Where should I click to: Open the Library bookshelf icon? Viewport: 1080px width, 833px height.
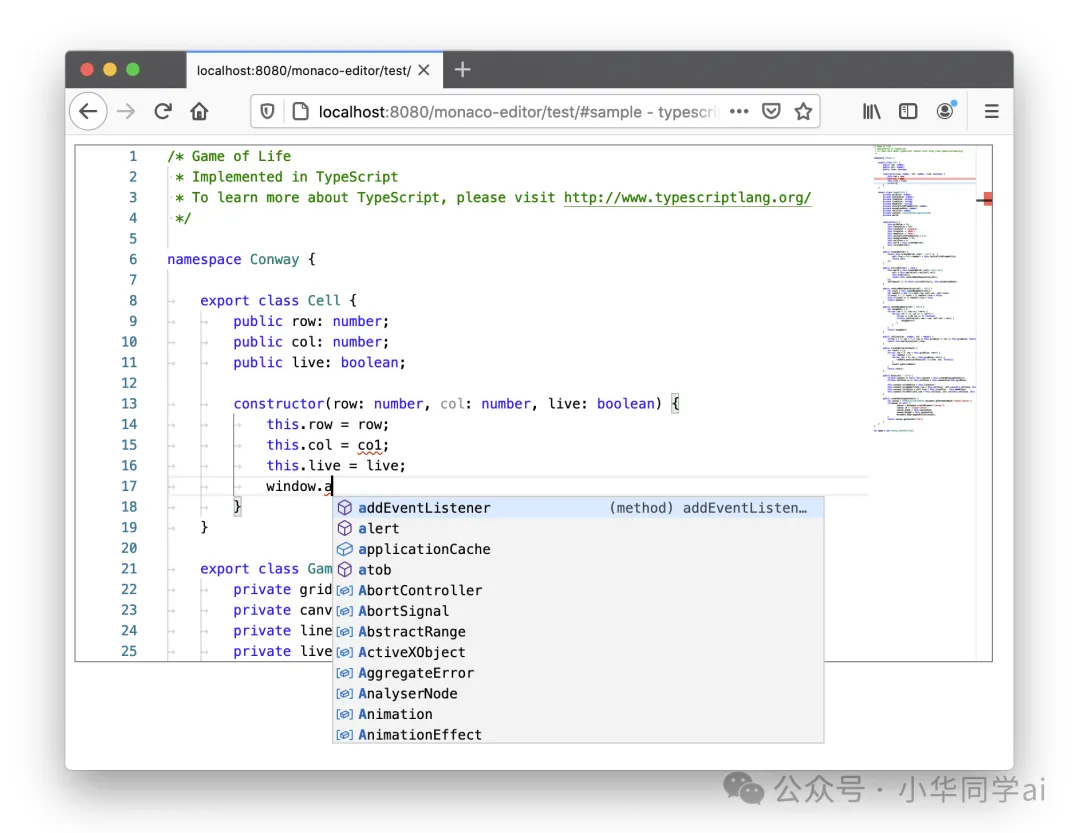[x=871, y=111]
